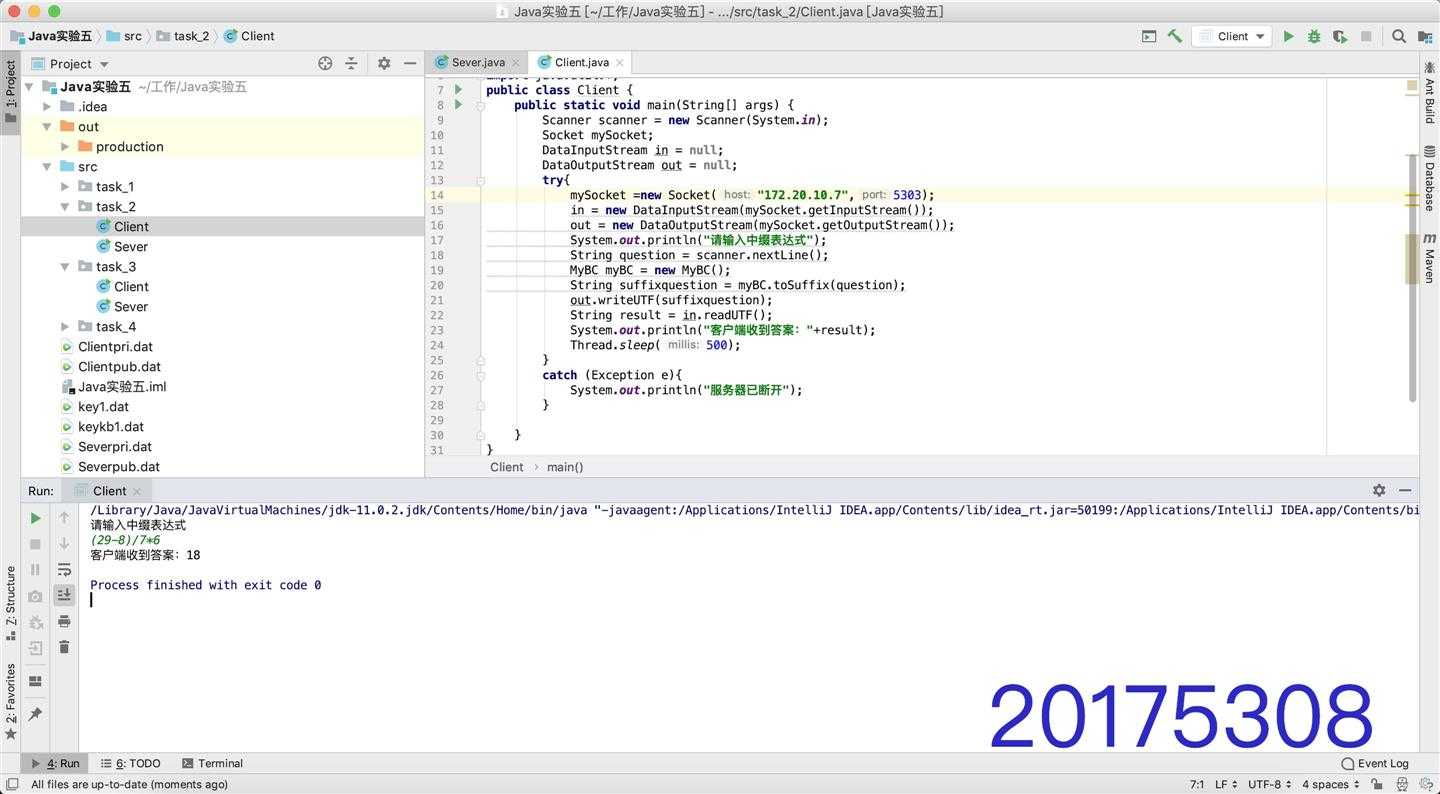Toggle Scroll to End in Run console

point(64,595)
